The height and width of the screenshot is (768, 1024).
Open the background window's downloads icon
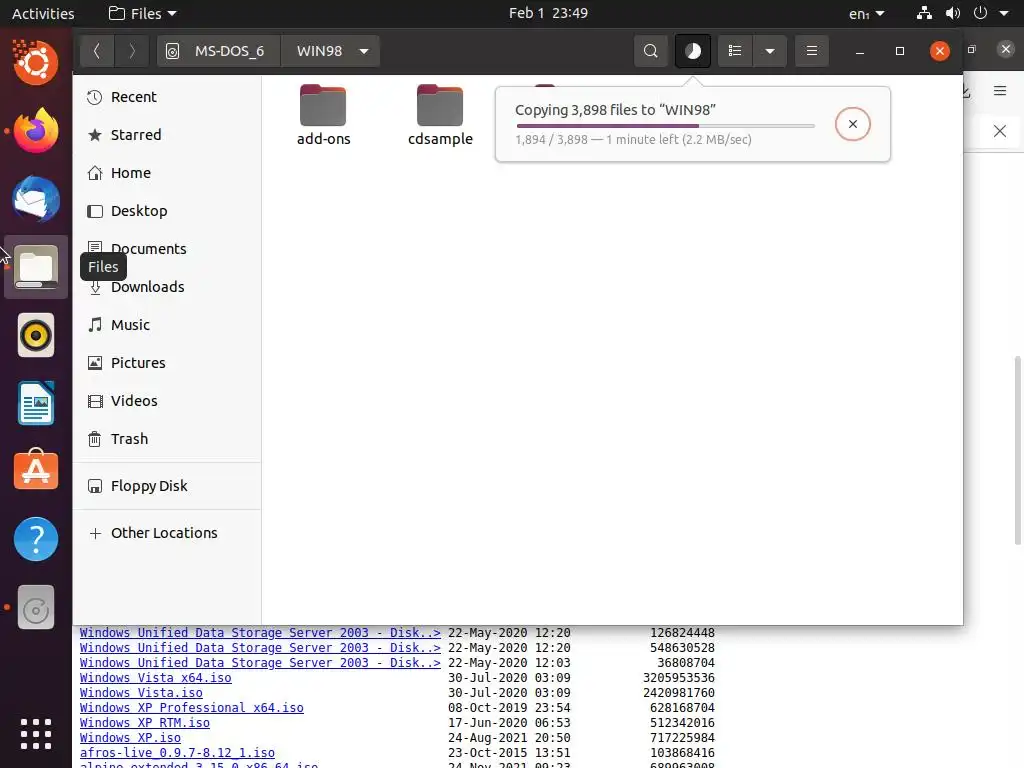pos(967,92)
